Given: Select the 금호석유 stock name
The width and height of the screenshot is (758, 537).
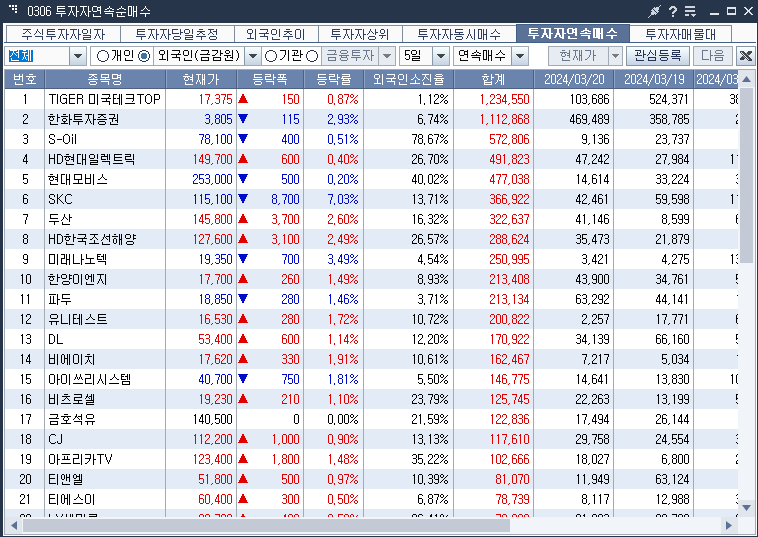Looking at the screenshot, I should coord(72,419).
